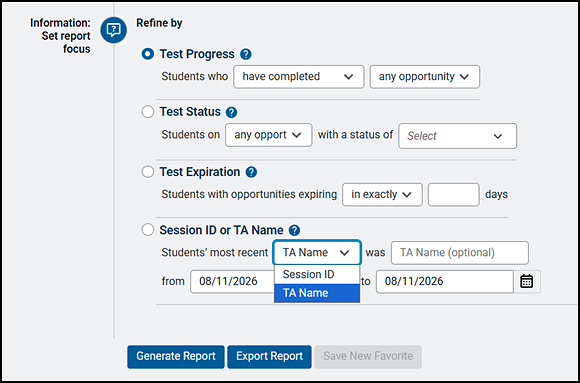This screenshot has height=383, width=580.
Task: Choose TA Name from the dropdown list
Action: [x=317, y=293]
